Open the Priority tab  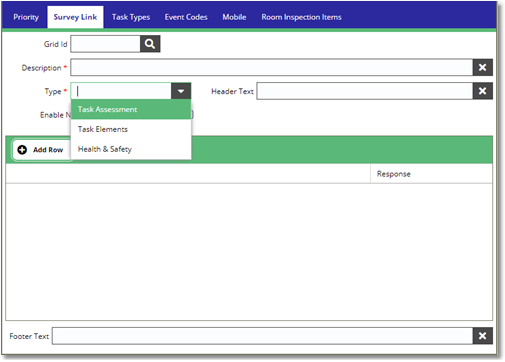click(x=26, y=17)
